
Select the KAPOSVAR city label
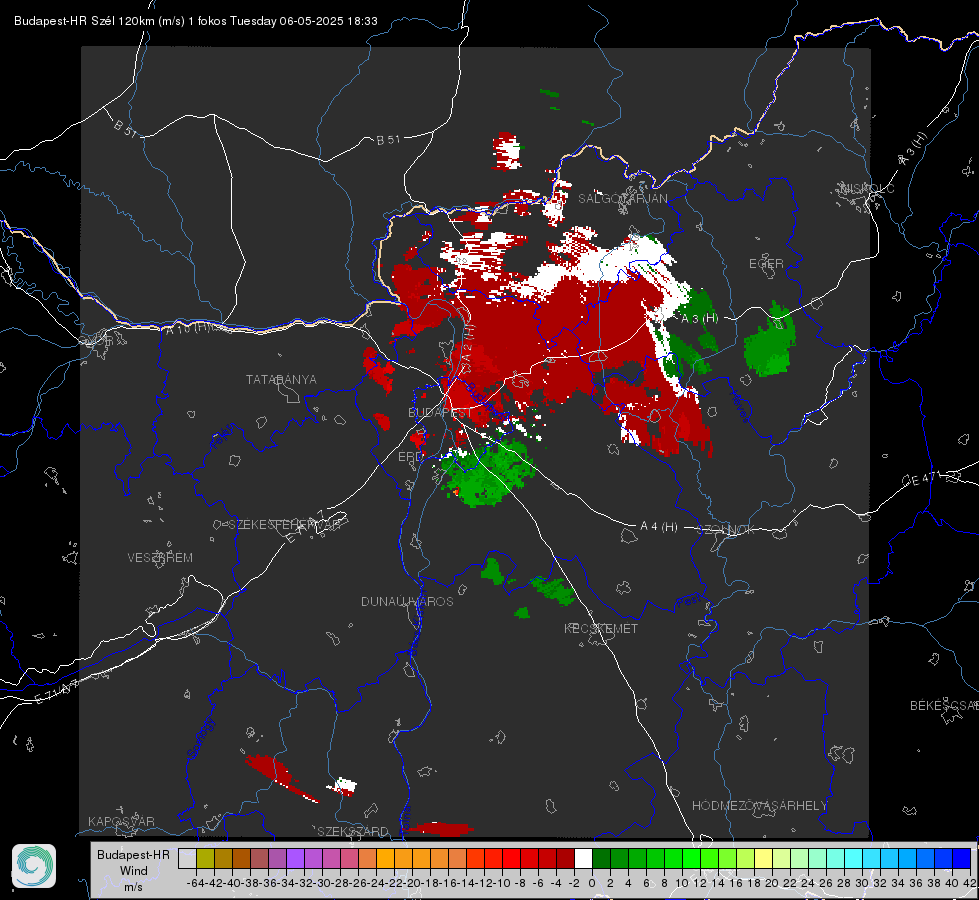[x=121, y=821]
